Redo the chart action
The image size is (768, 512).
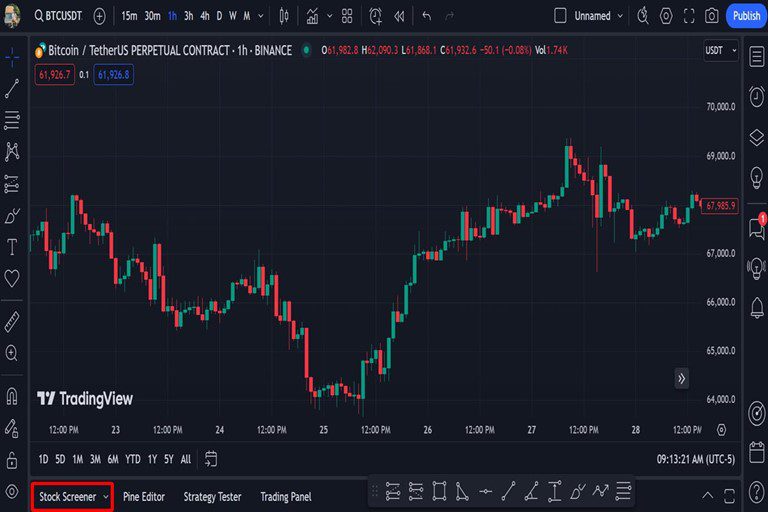(x=450, y=16)
